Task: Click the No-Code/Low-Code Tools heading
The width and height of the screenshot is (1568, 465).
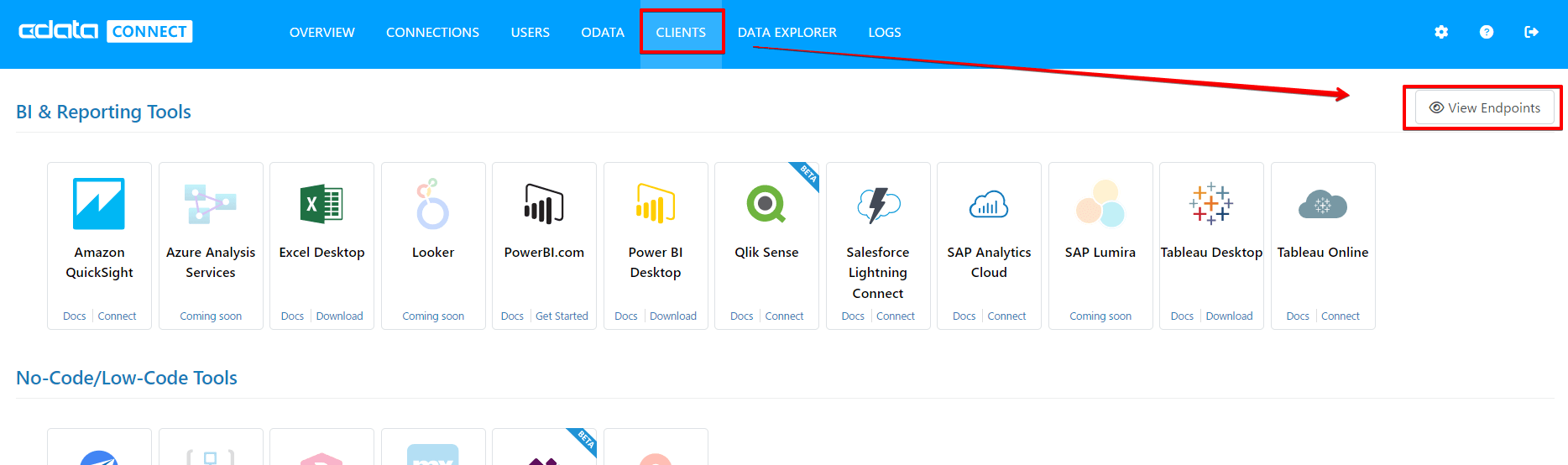Action: (x=127, y=378)
